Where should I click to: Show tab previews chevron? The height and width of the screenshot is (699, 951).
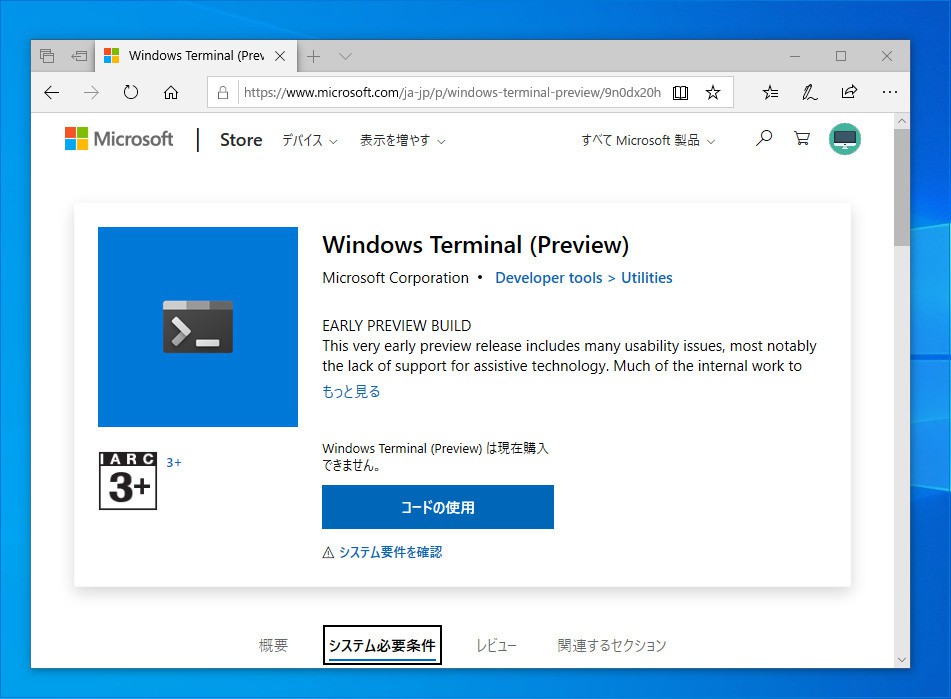[x=346, y=56]
